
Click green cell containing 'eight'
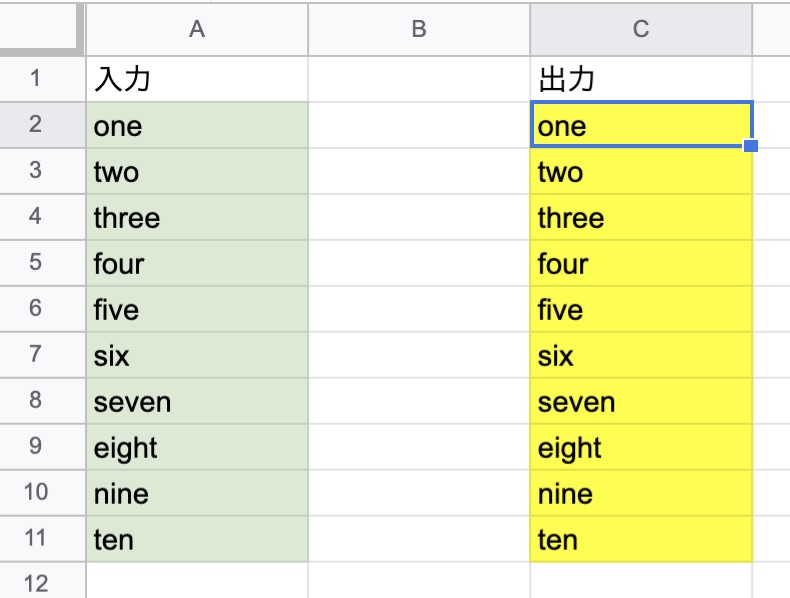pyautogui.click(x=197, y=447)
